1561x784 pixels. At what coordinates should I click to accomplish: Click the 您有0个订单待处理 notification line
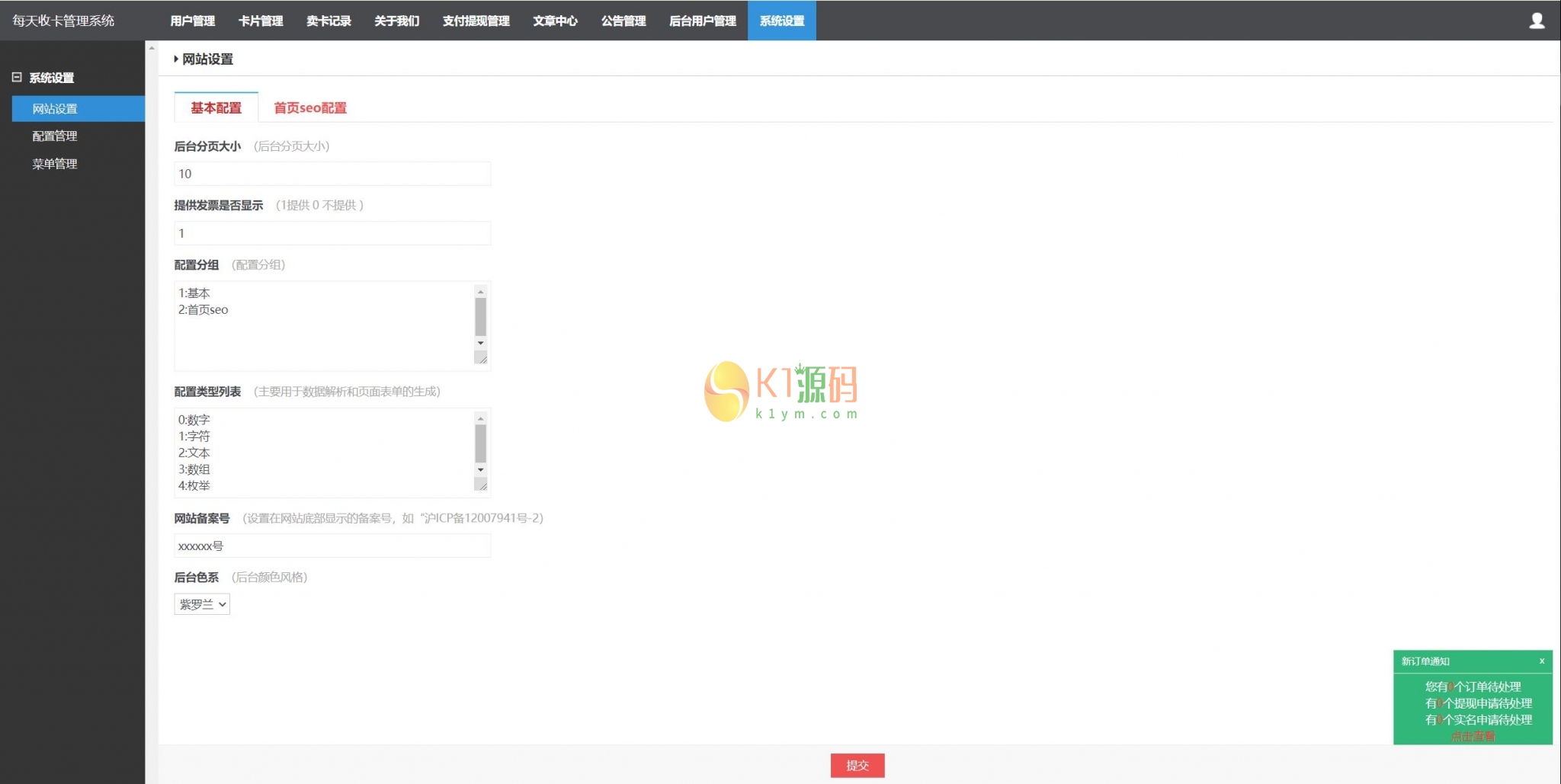point(1473,686)
